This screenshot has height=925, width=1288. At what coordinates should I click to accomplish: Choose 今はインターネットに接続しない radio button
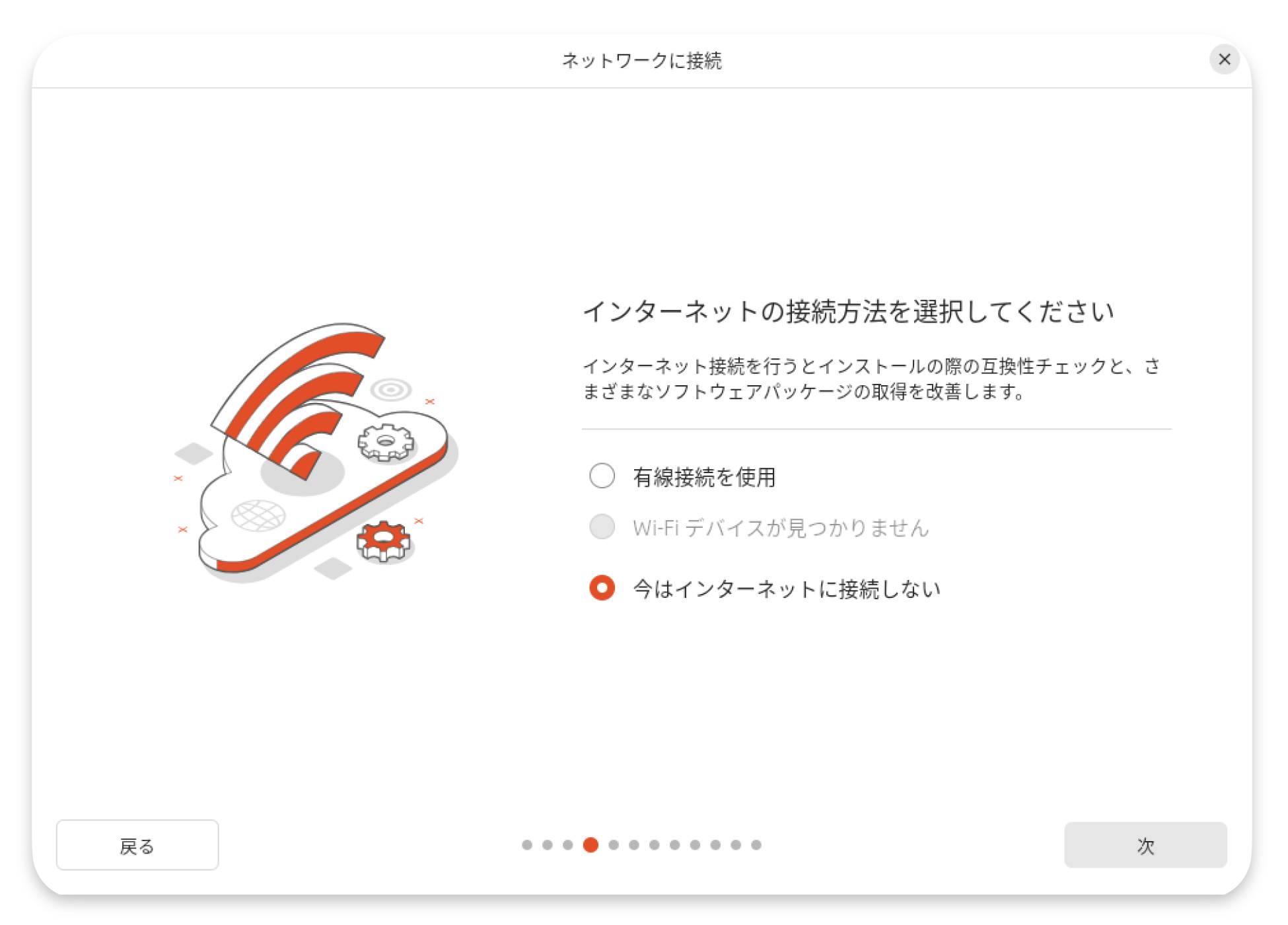602,587
